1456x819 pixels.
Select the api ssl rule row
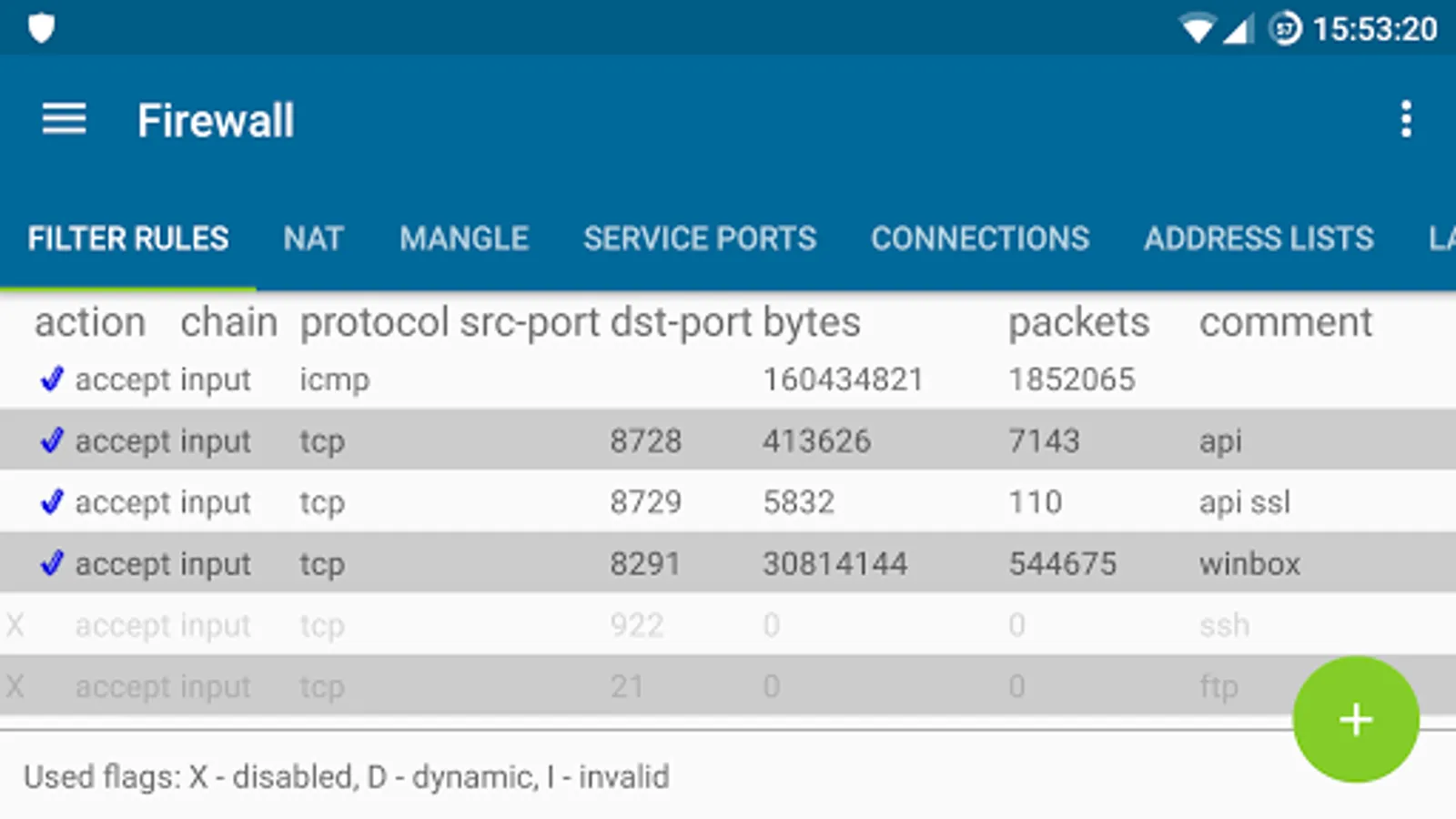pos(728,502)
